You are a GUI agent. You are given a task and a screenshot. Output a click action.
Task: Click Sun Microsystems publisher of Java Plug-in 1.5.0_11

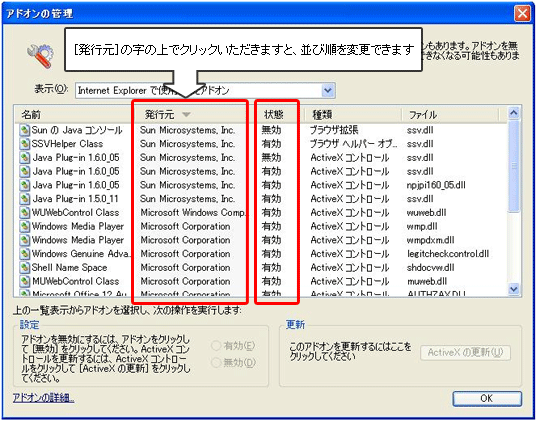187,199
